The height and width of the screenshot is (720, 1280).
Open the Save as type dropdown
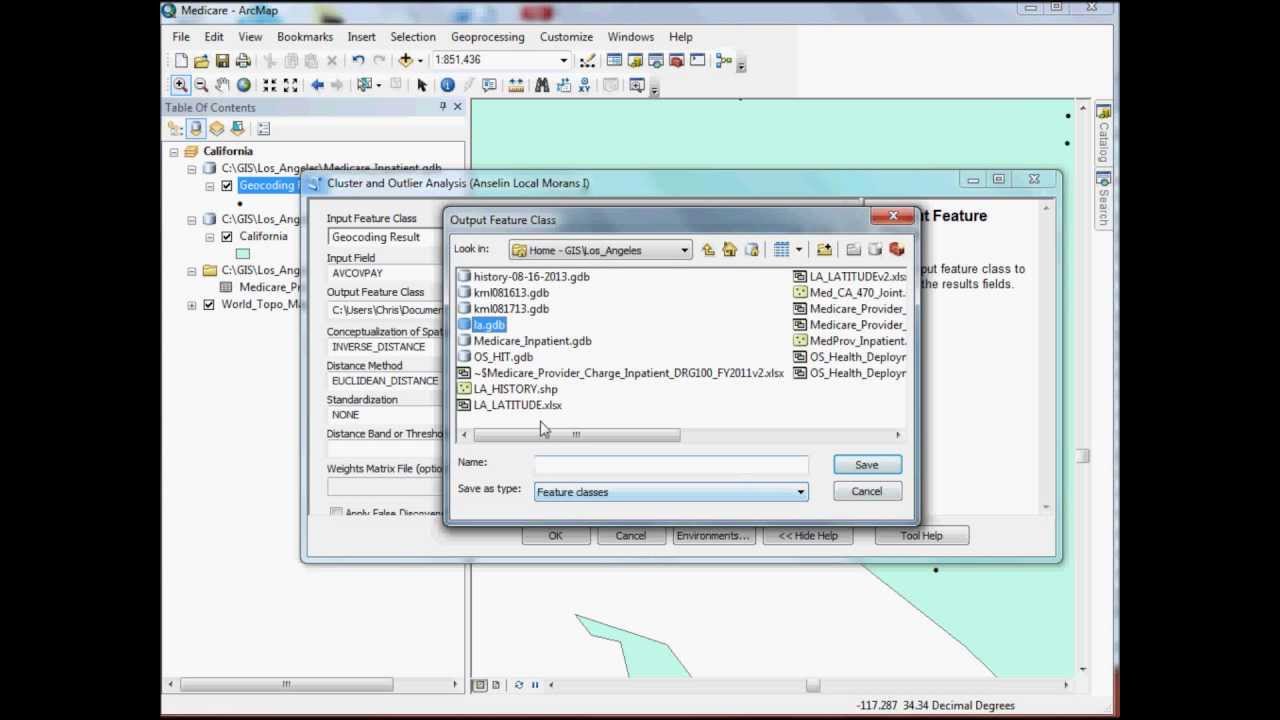pyautogui.click(x=800, y=492)
